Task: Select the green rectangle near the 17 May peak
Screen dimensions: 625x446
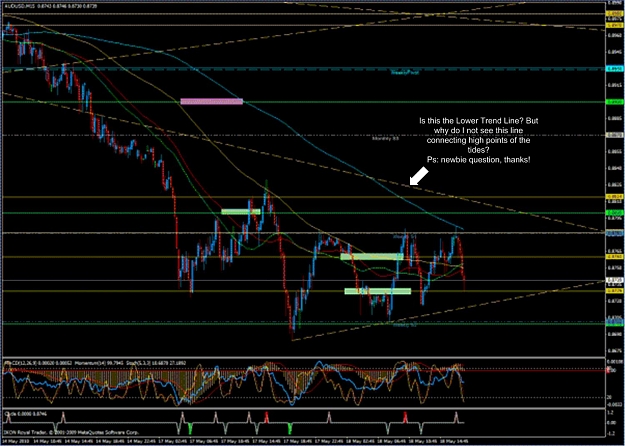Action: click(x=241, y=212)
